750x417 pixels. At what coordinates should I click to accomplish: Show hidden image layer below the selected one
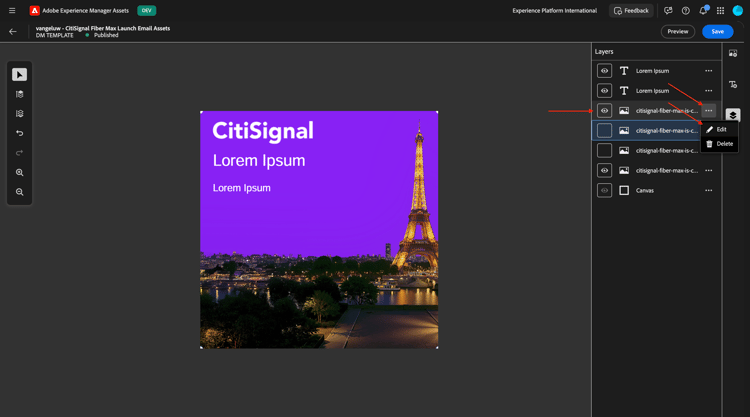(604, 151)
